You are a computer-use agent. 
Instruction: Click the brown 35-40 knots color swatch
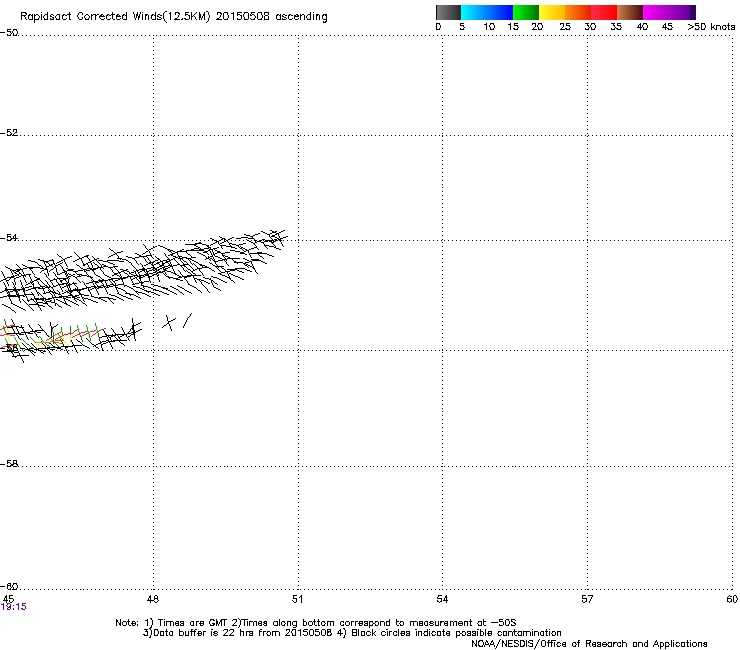[630, 12]
